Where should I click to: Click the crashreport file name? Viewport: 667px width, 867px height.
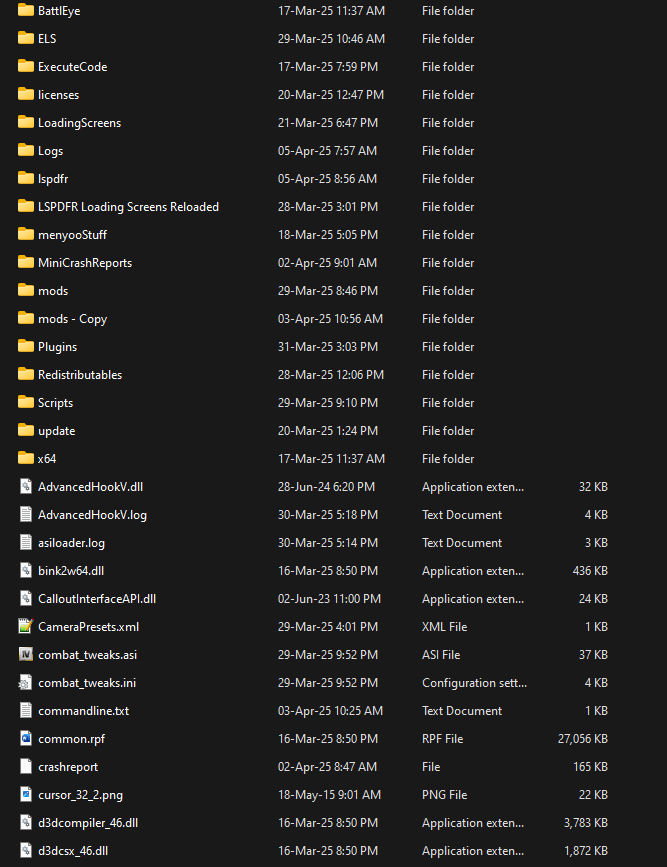(68, 767)
